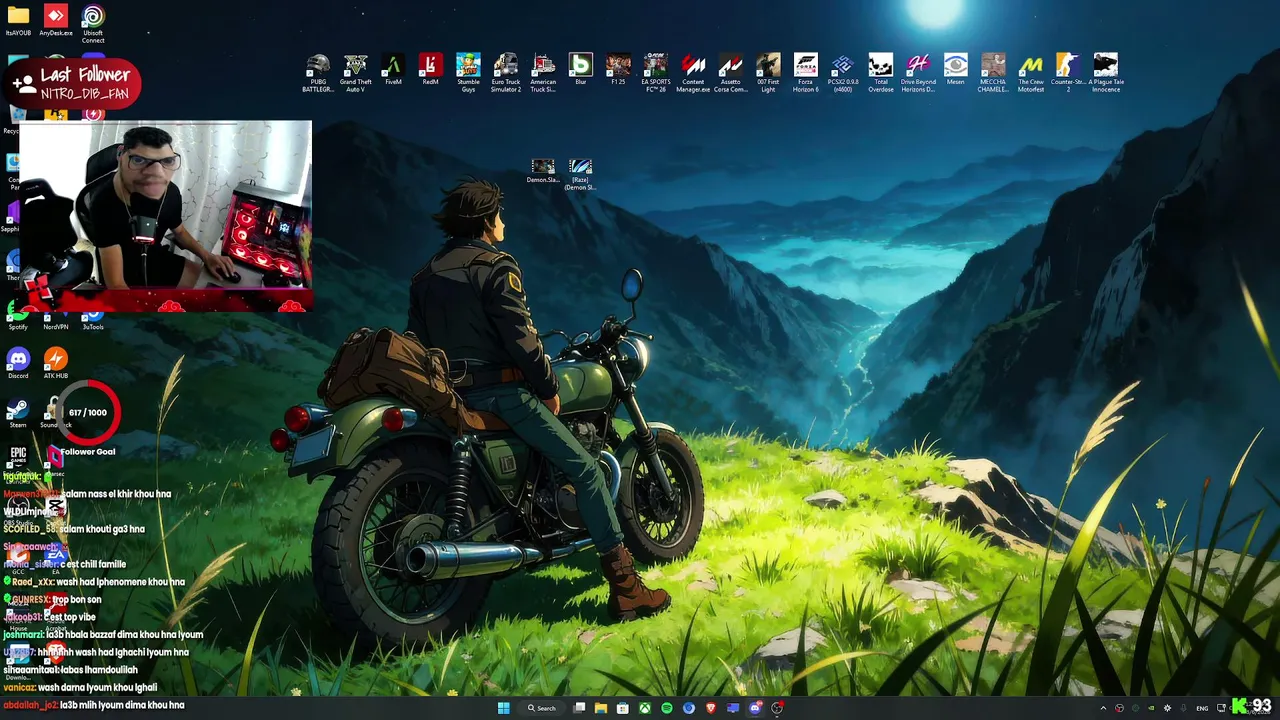Open the Brave browser from the taskbar

click(x=711, y=708)
